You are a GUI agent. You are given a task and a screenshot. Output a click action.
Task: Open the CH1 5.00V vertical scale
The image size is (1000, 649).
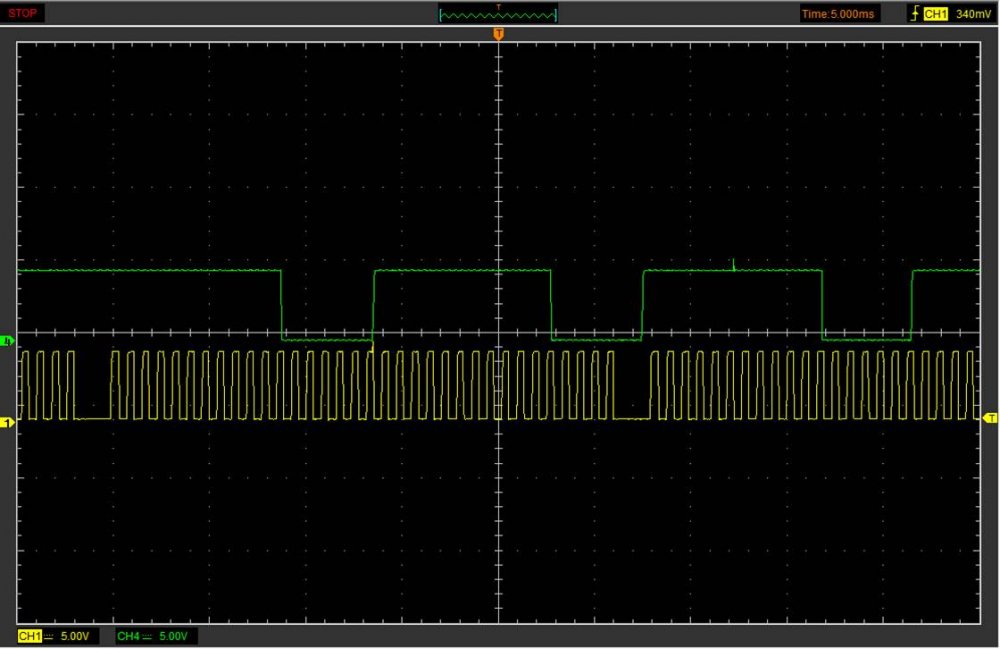coord(73,636)
